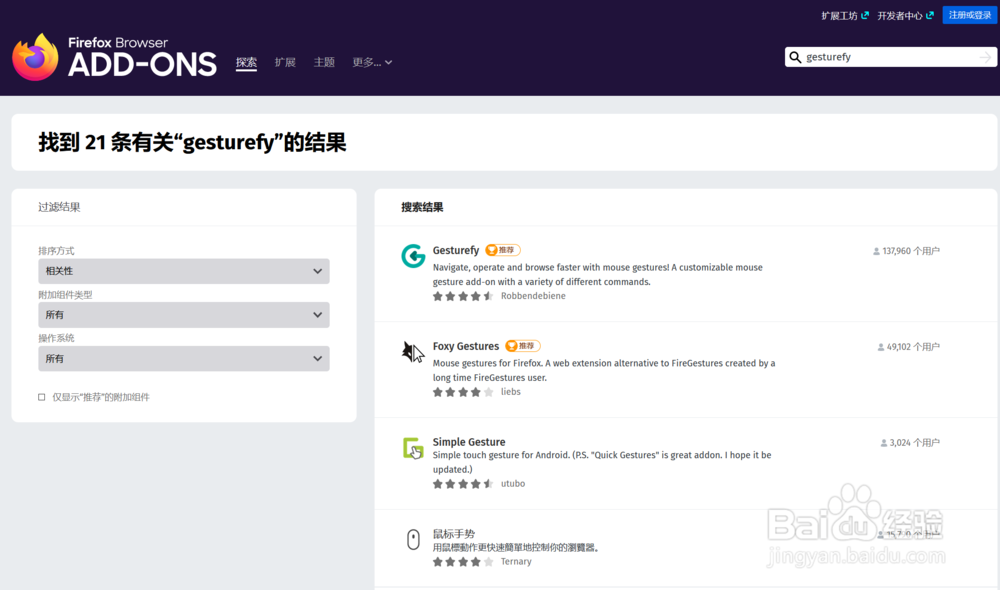Image resolution: width=1000 pixels, height=590 pixels.
Task: Toggle 仅显示推荐的附加组件 checkbox
Action: pos(41,397)
